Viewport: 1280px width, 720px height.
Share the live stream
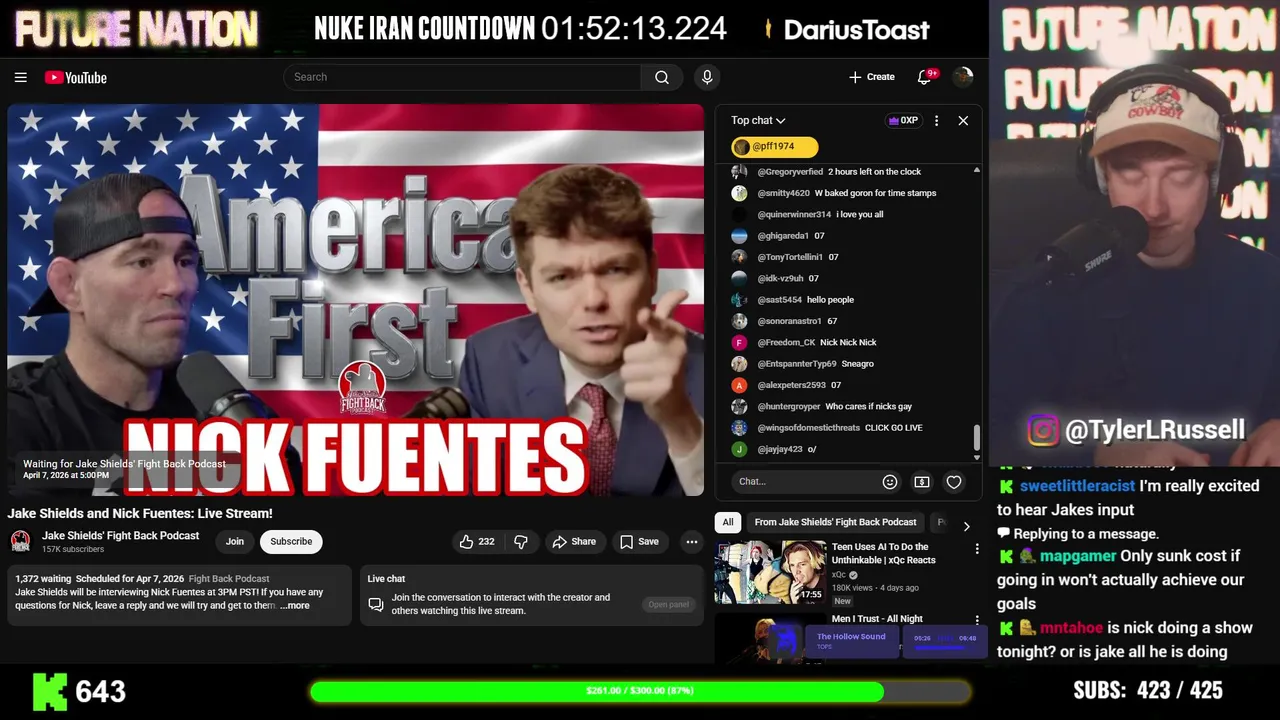[x=574, y=541]
